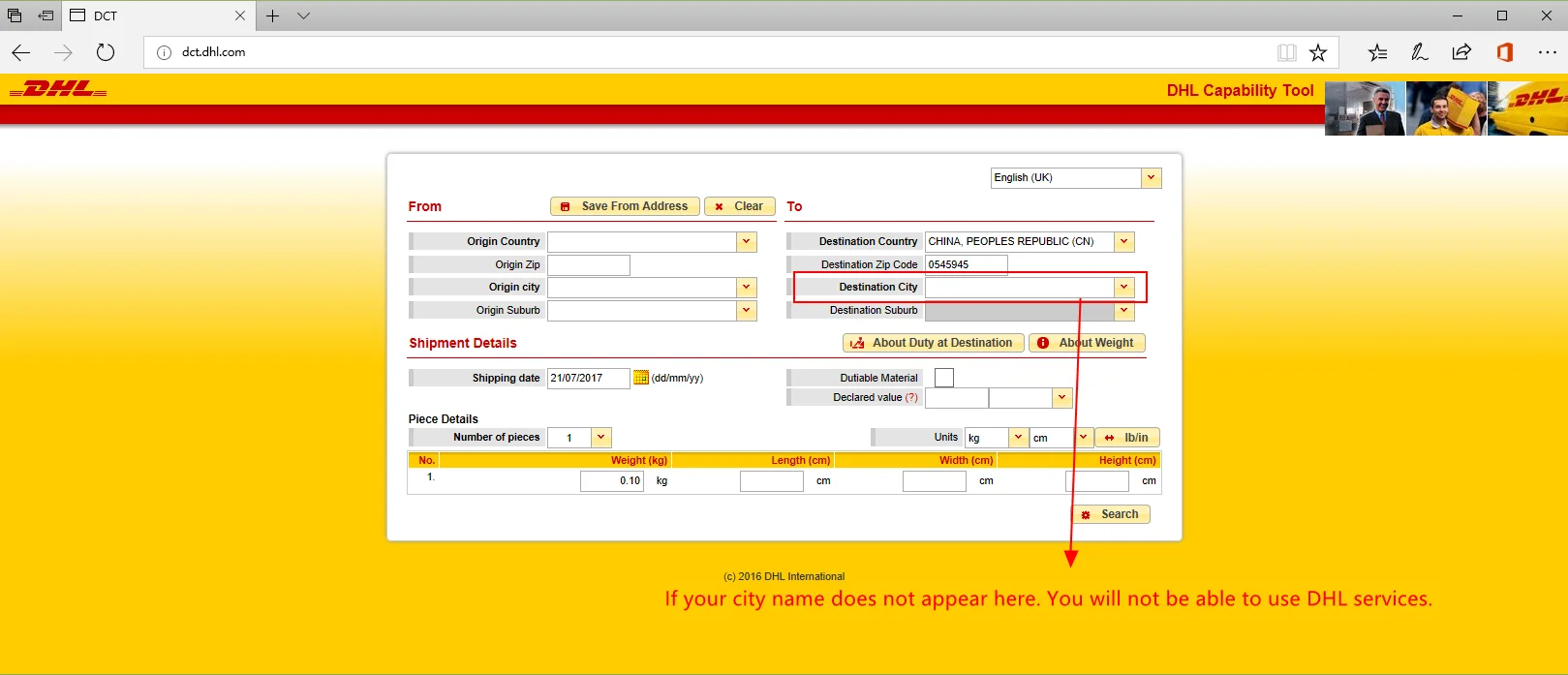
Task: Click the Destination Zip Code field
Action: 967,264
